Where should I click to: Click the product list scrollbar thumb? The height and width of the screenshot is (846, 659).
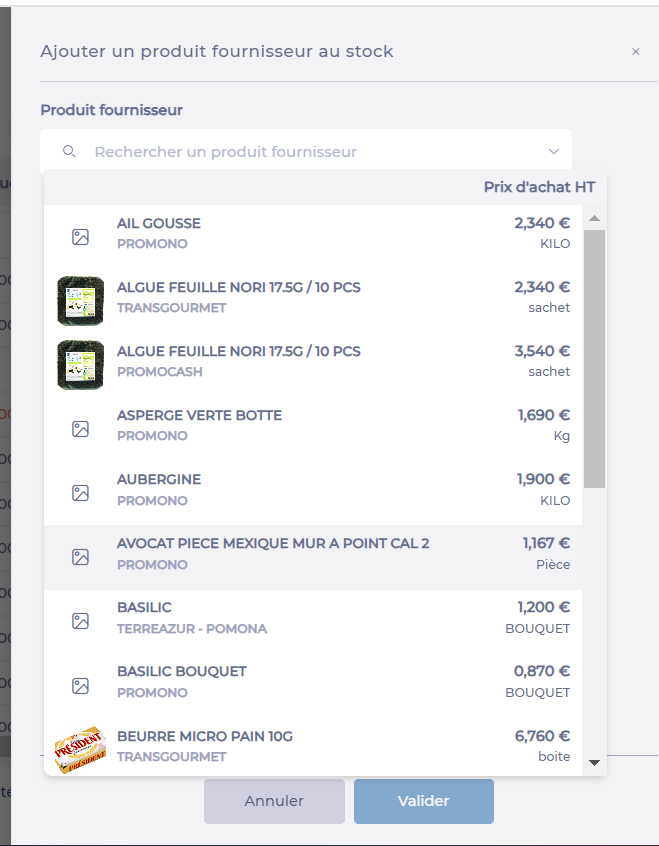594,359
